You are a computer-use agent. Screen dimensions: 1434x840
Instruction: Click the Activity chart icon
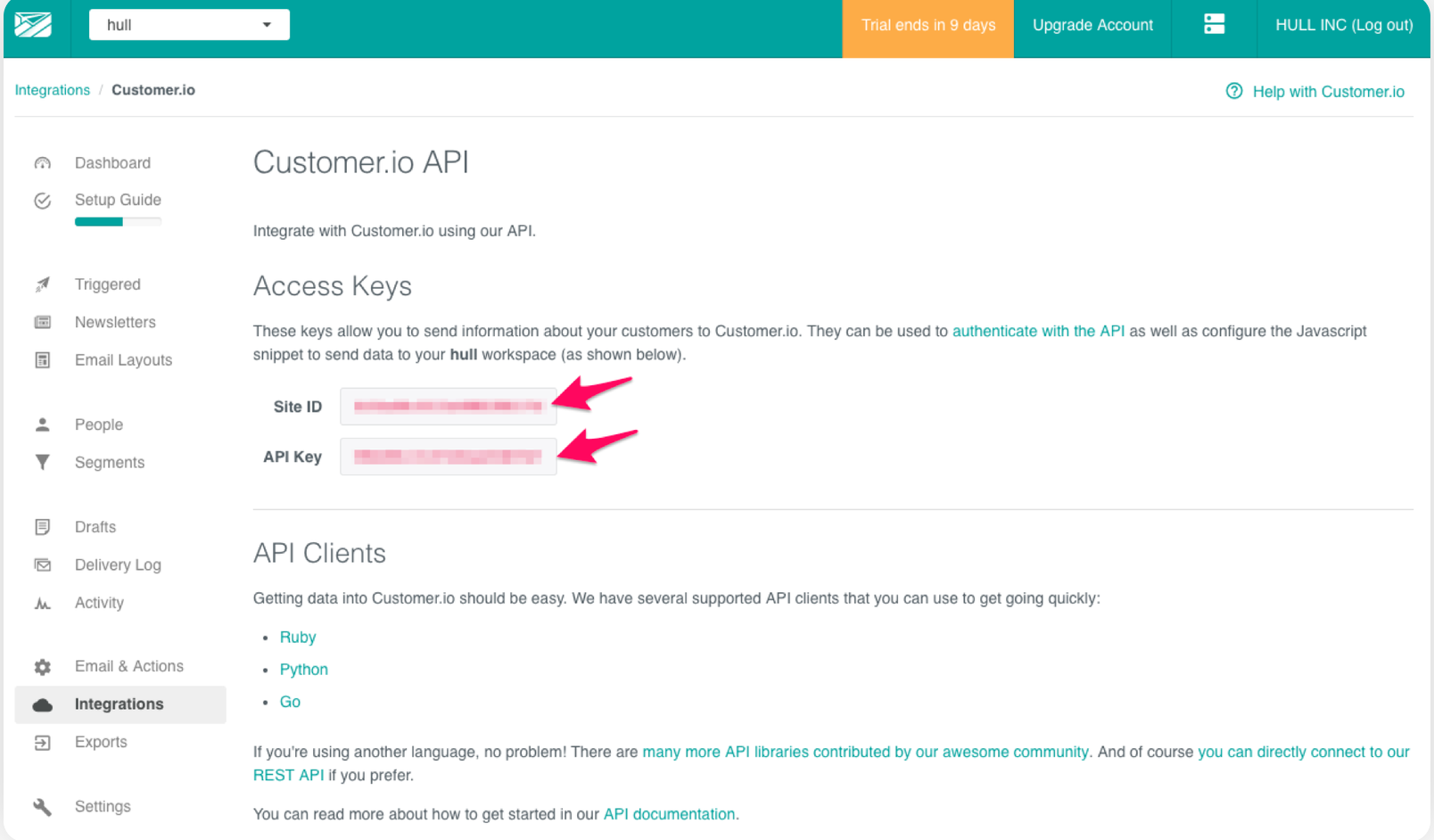click(43, 603)
